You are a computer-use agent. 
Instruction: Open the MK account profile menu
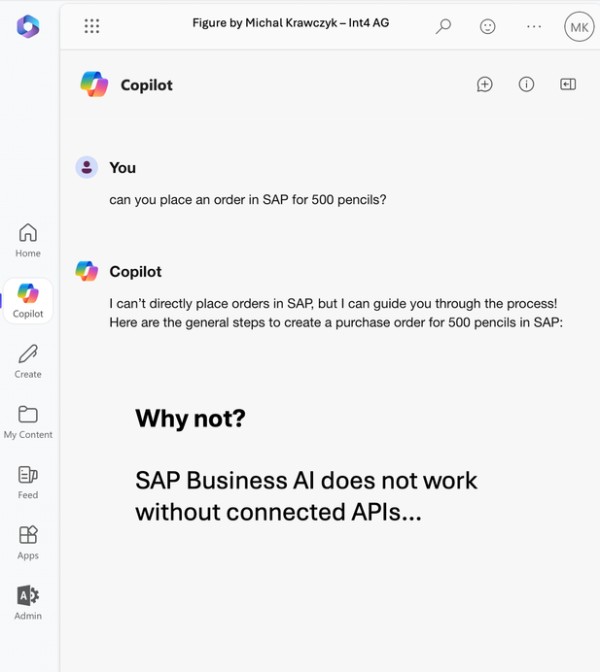(578, 27)
